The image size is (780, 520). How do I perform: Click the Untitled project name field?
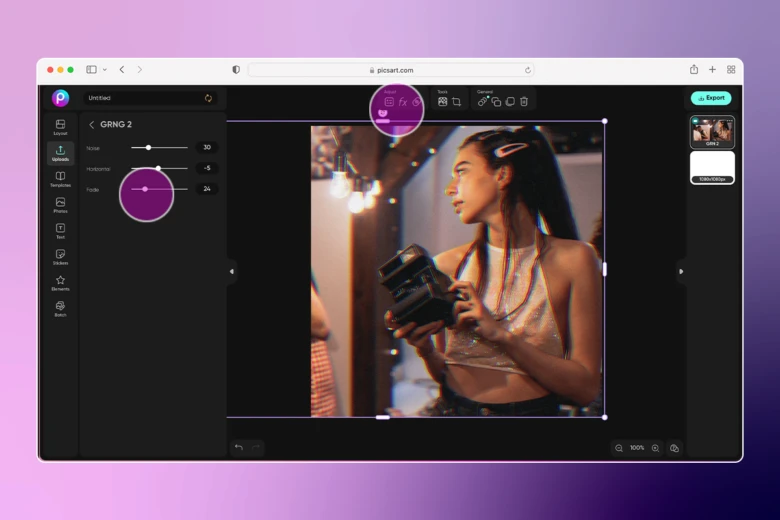140,98
